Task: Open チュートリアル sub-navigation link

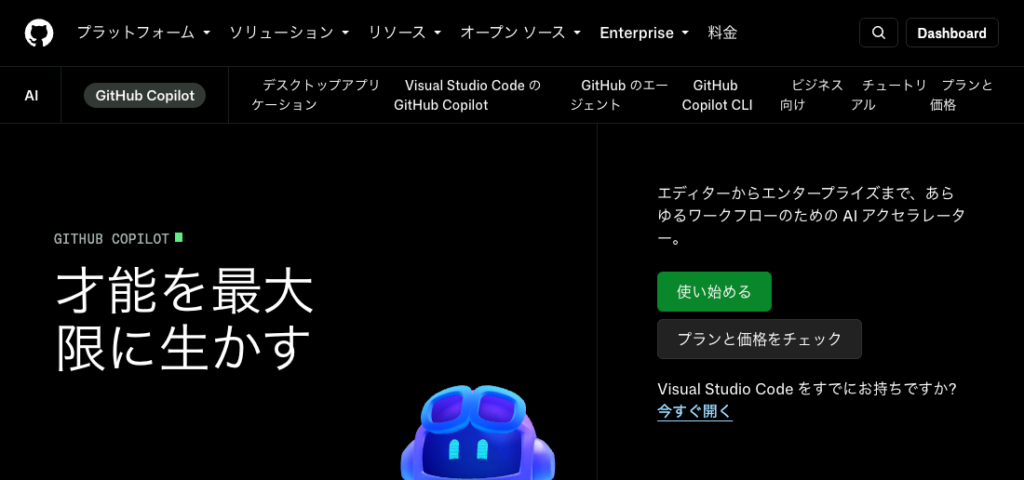Action: click(888, 95)
